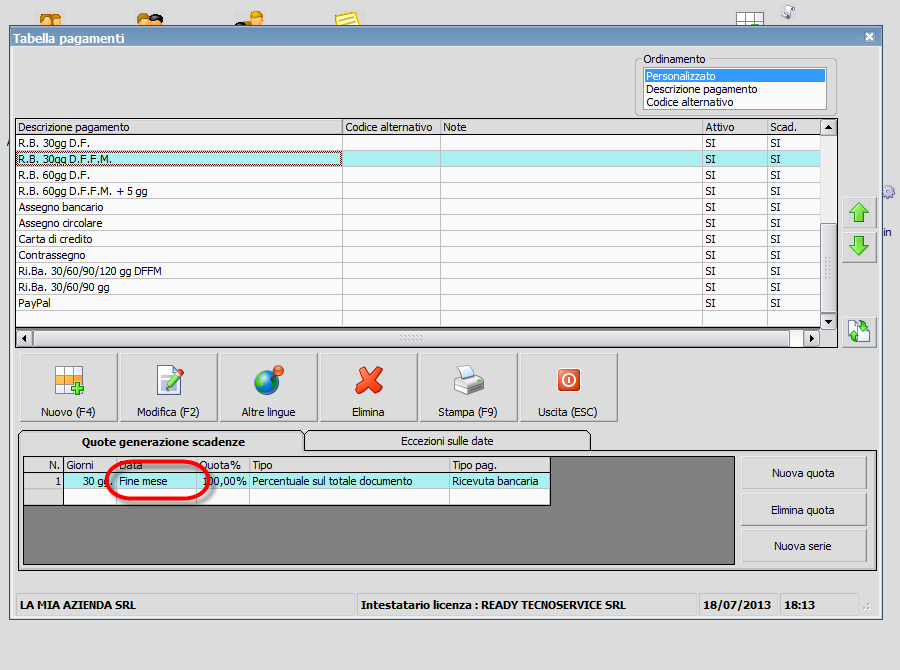The width and height of the screenshot is (900, 670).
Task: Click the horizontal scrollbar thumb
Action: 411,338
